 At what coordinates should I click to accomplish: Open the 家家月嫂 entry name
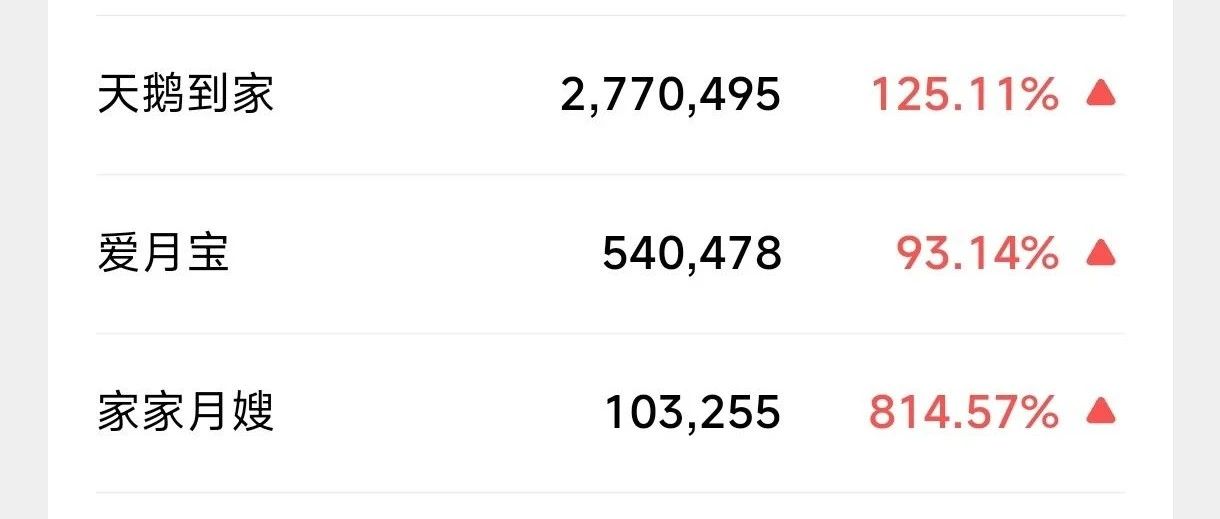186,412
